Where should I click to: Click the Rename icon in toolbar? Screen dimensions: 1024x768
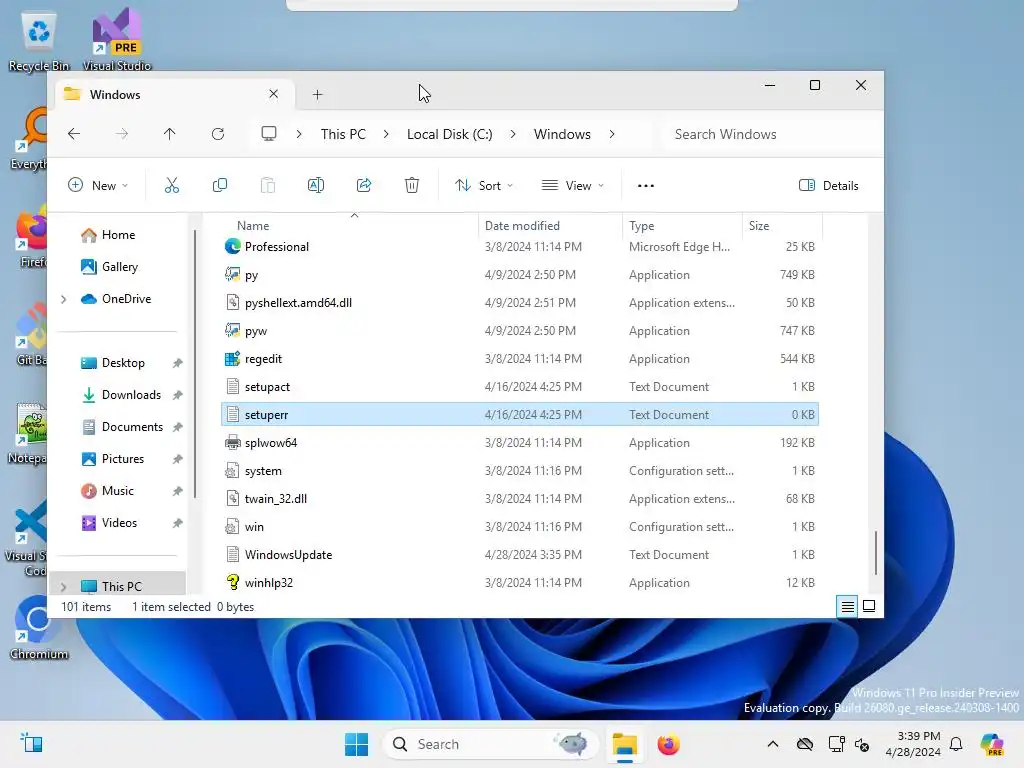[315, 185]
